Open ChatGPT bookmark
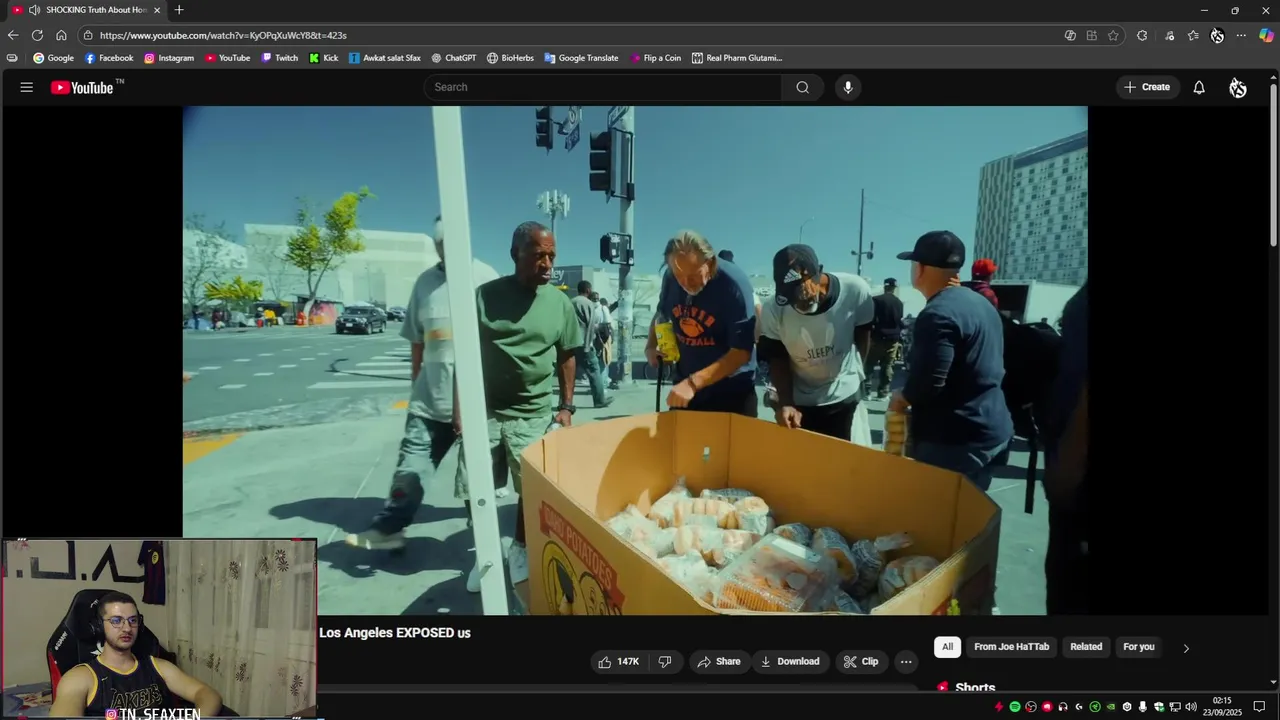 (454, 58)
